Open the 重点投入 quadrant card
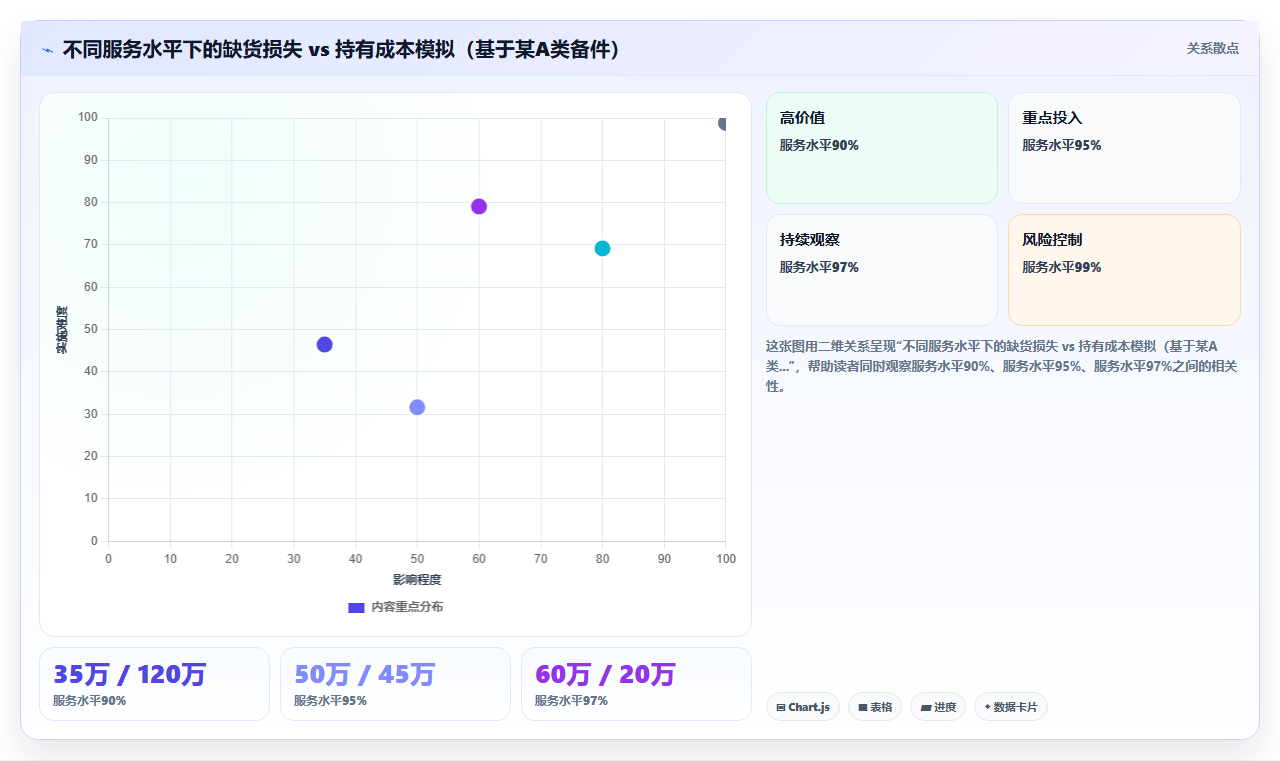Viewport: 1280px width, 761px height. click(1124, 148)
